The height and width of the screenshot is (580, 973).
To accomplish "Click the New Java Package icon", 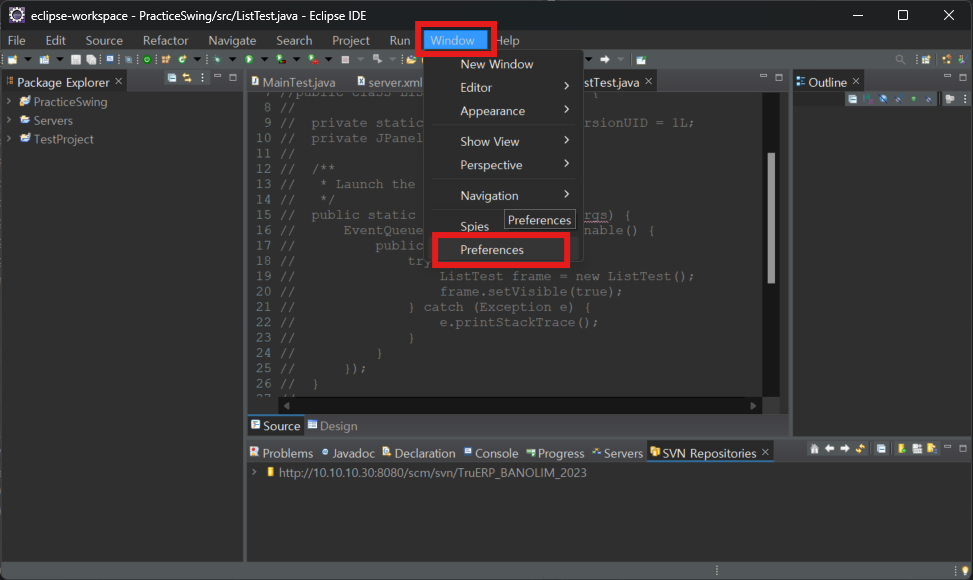I will [x=166, y=60].
